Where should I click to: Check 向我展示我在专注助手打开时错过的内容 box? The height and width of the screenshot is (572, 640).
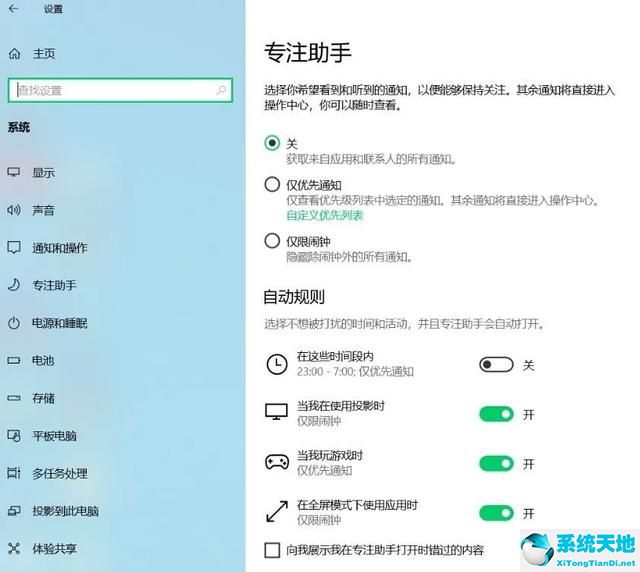[x=272, y=549]
